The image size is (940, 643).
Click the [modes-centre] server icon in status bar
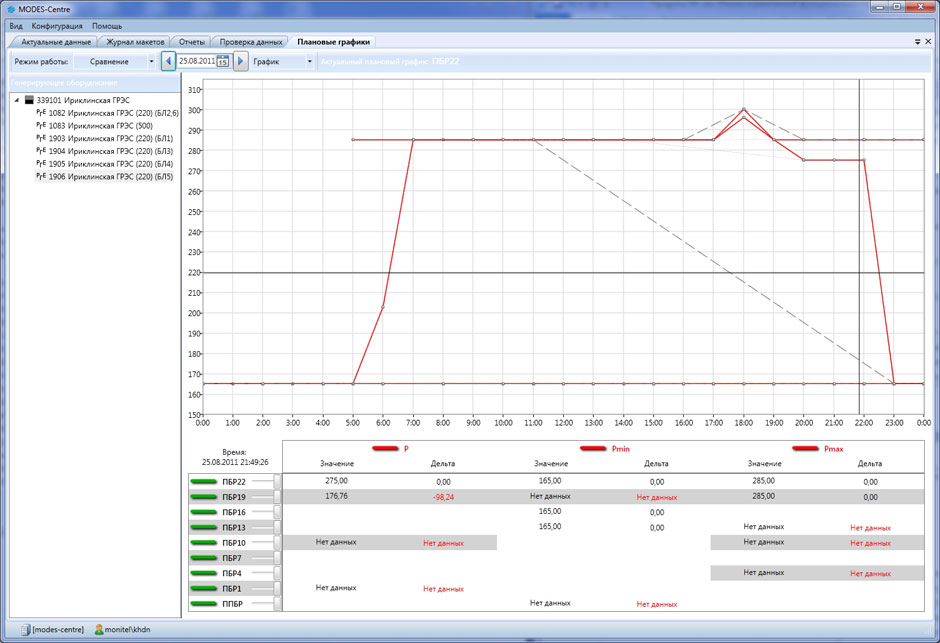pyautogui.click(x=25, y=630)
